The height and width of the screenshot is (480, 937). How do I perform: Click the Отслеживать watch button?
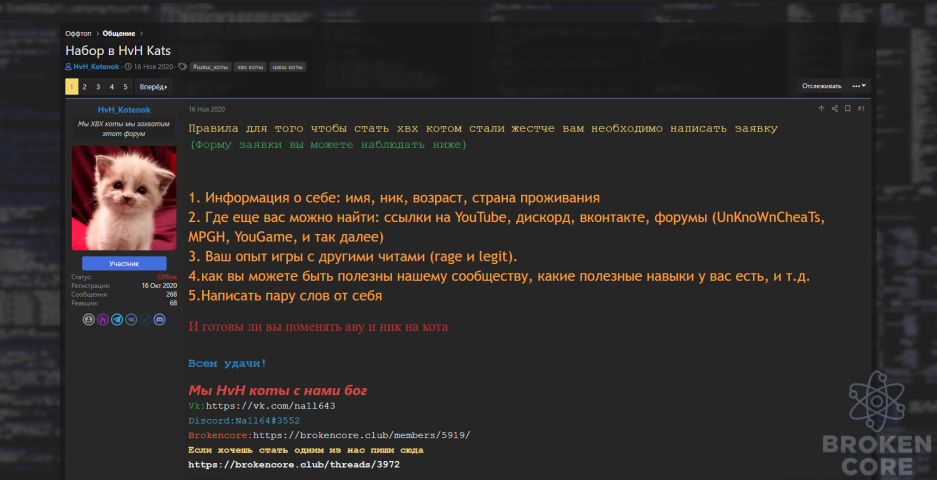click(x=822, y=86)
